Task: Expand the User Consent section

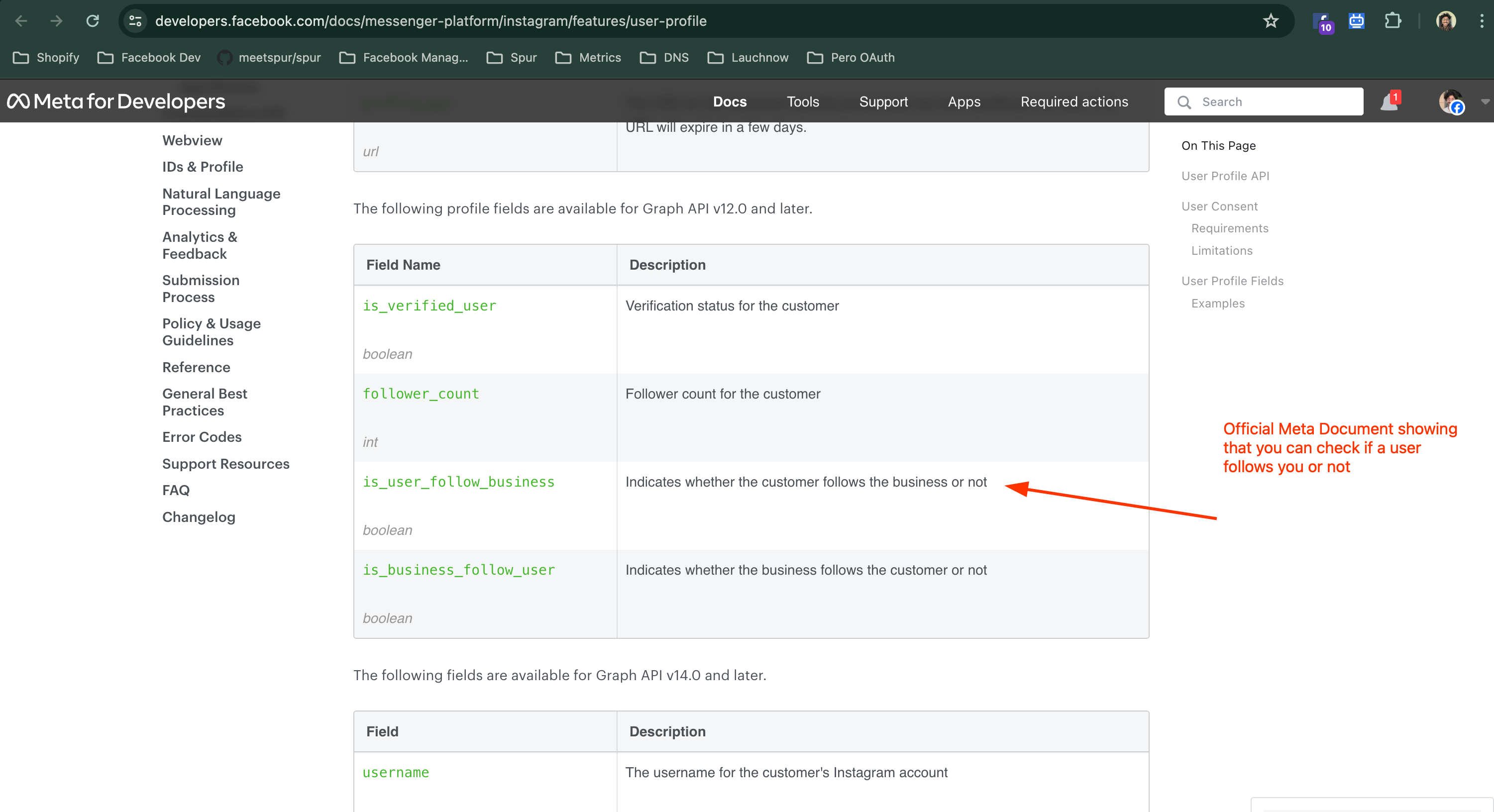Action: pos(1220,205)
